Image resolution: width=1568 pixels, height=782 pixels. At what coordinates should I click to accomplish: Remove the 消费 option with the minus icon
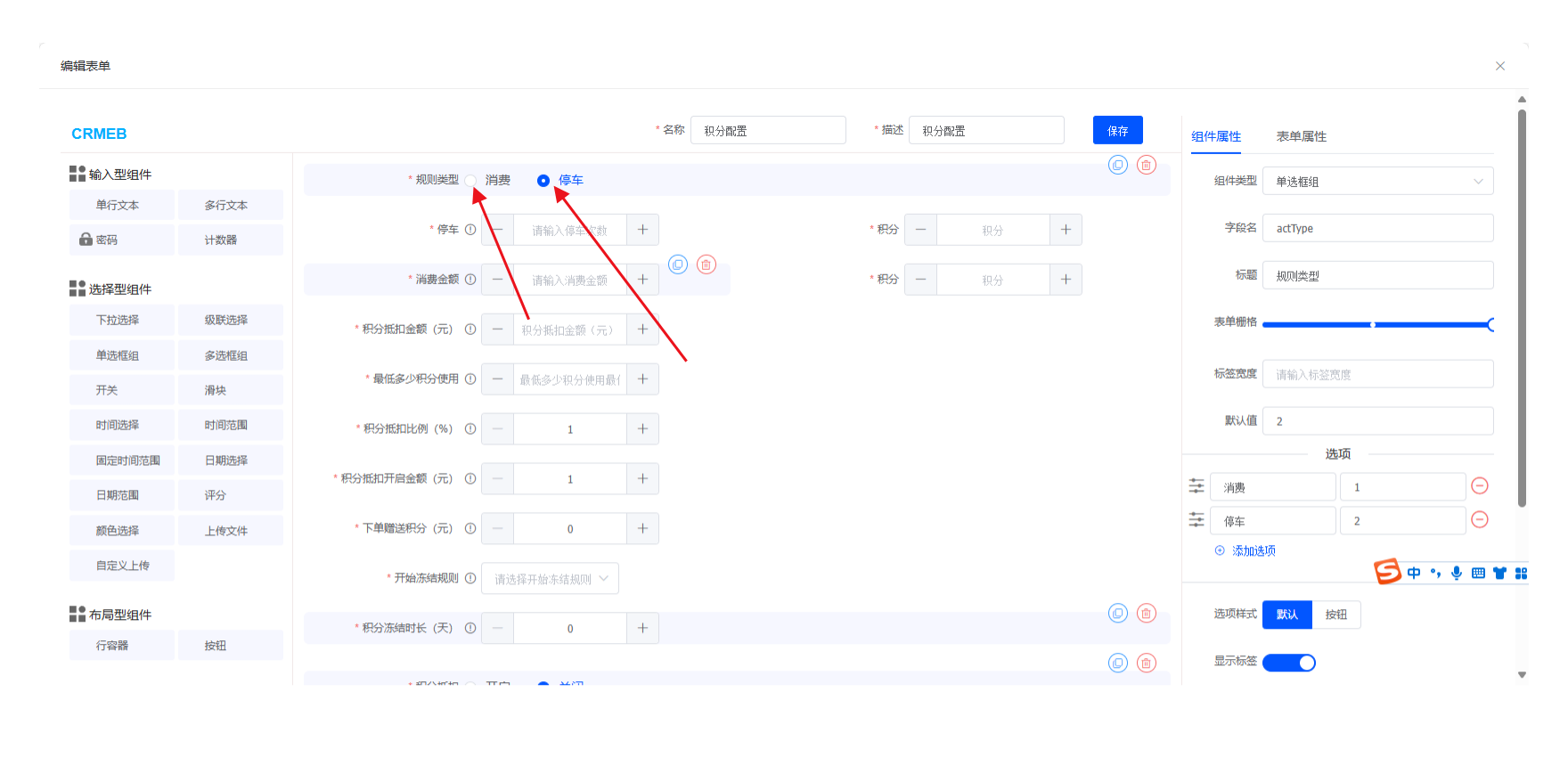[x=1480, y=485]
